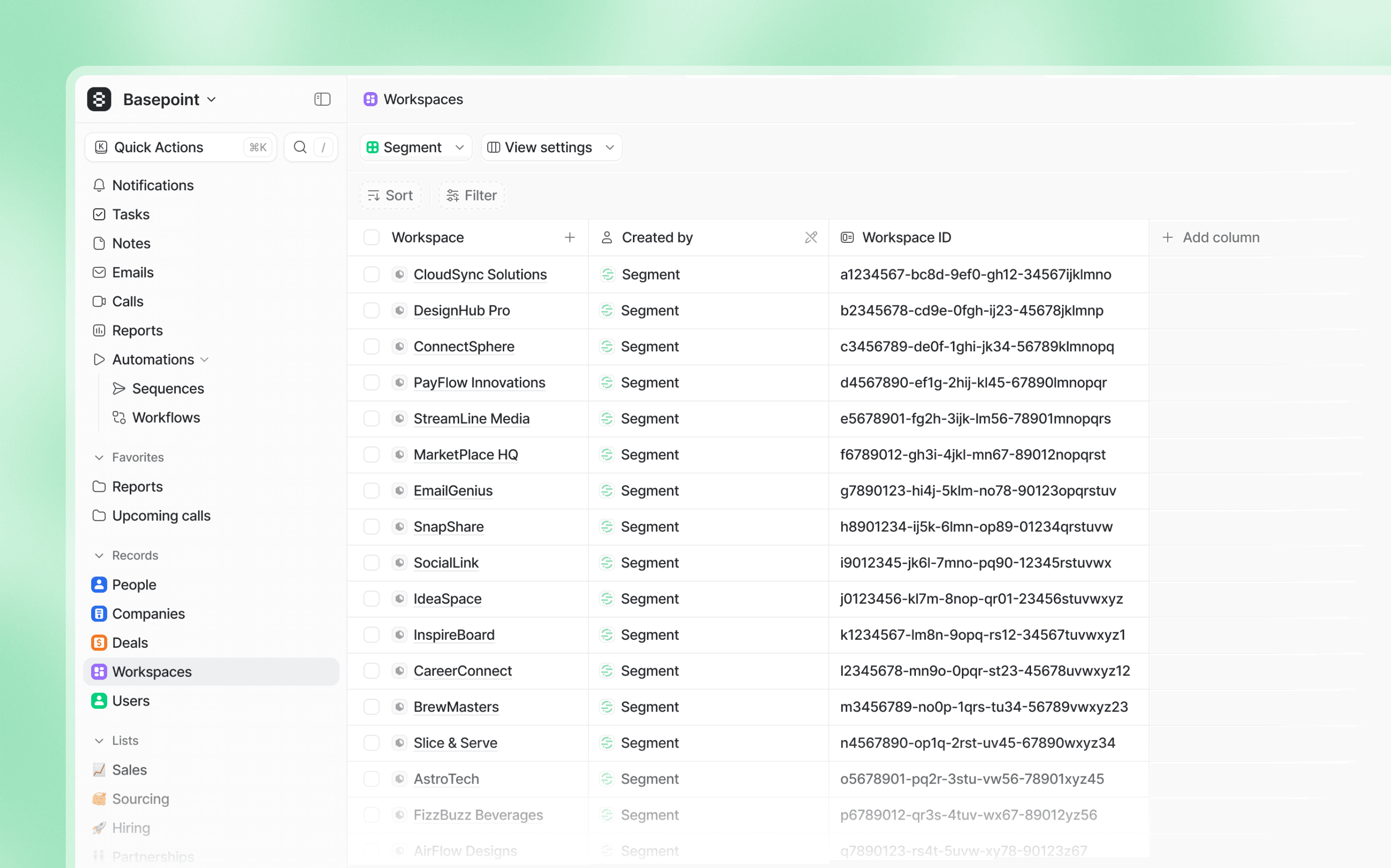The height and width of the screenshot is (868, 1391).
Task: Open Workflows in sidebar
Action: coord(165,418)
